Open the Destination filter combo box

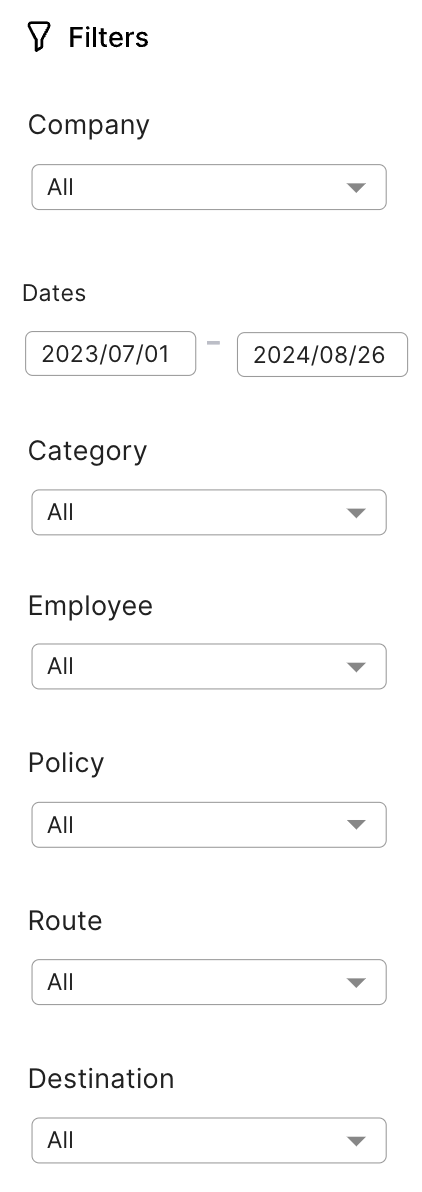[x=209, y=1140]
